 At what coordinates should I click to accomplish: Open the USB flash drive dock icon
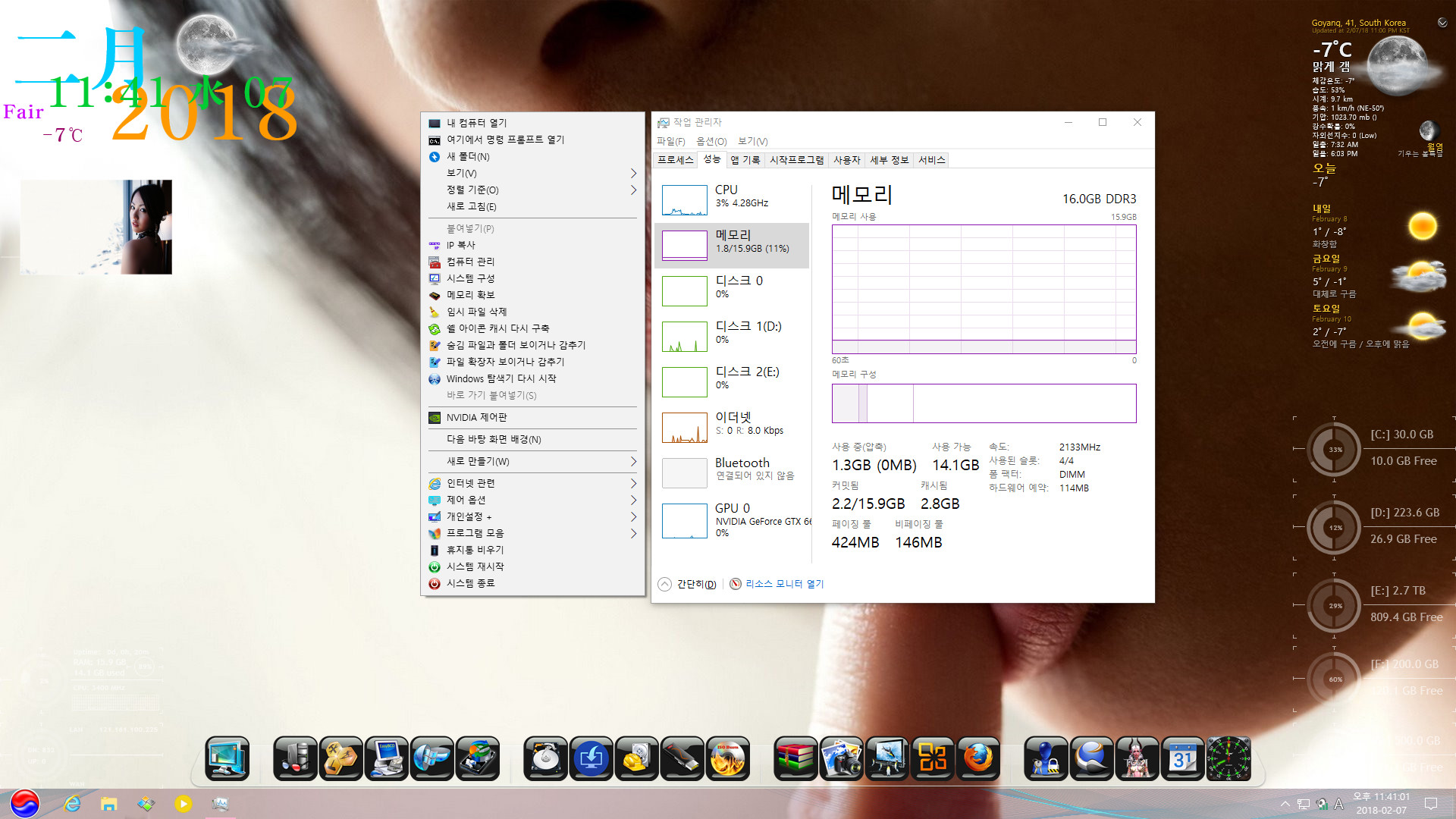coord(682,758)
